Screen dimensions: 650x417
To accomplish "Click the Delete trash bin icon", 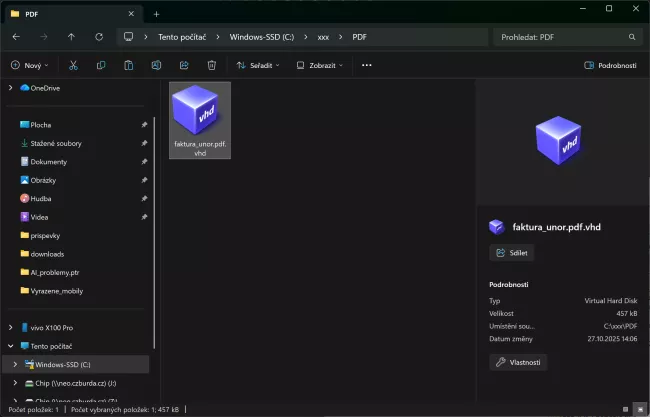I will pos(211,65).
